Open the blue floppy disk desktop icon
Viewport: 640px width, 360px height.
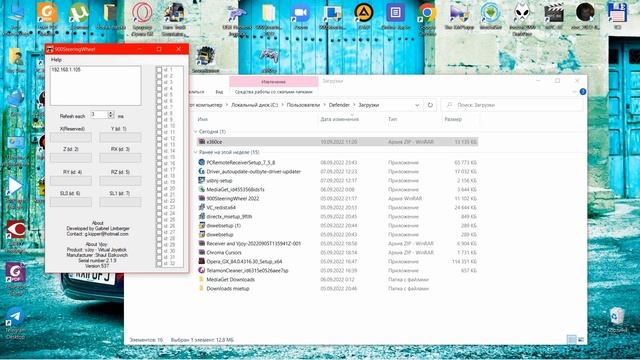[617, 13]
